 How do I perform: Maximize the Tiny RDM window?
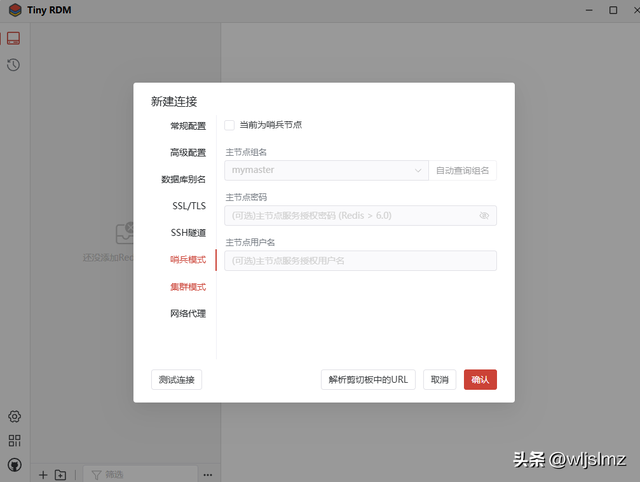613,10
